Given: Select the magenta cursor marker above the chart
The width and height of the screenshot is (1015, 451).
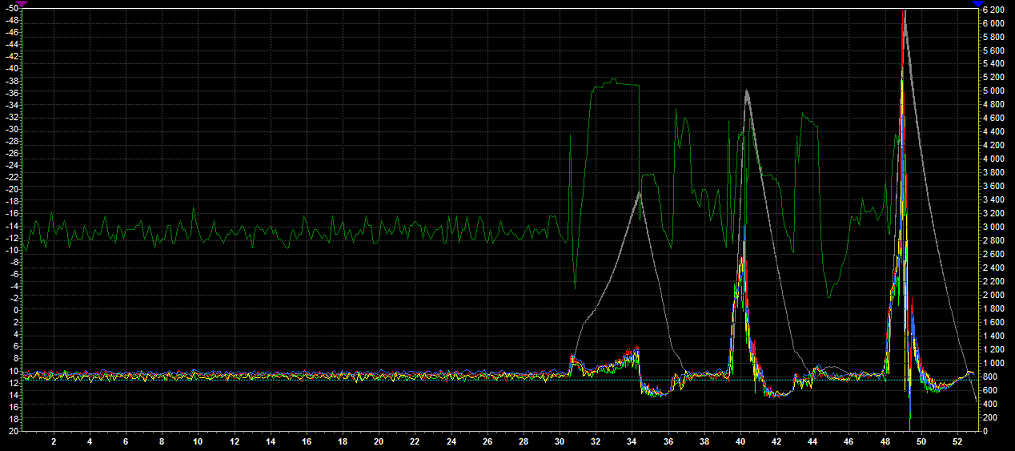Looking at the screenshot, I should click(21, 3).
